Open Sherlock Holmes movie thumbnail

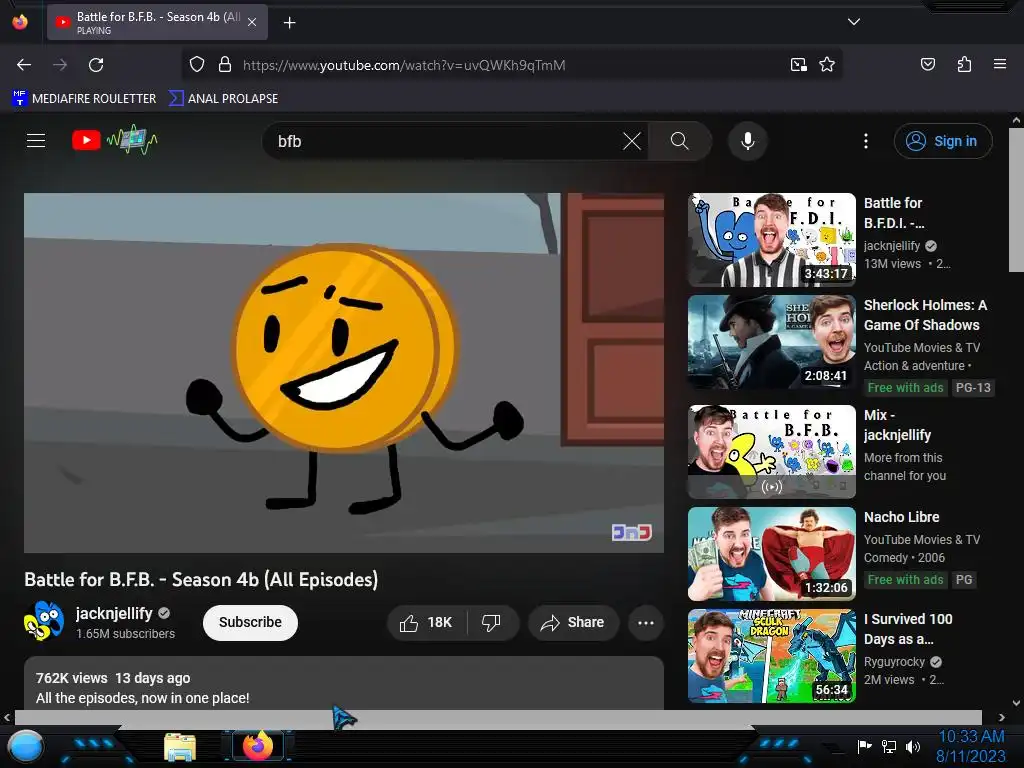(772, 342)
